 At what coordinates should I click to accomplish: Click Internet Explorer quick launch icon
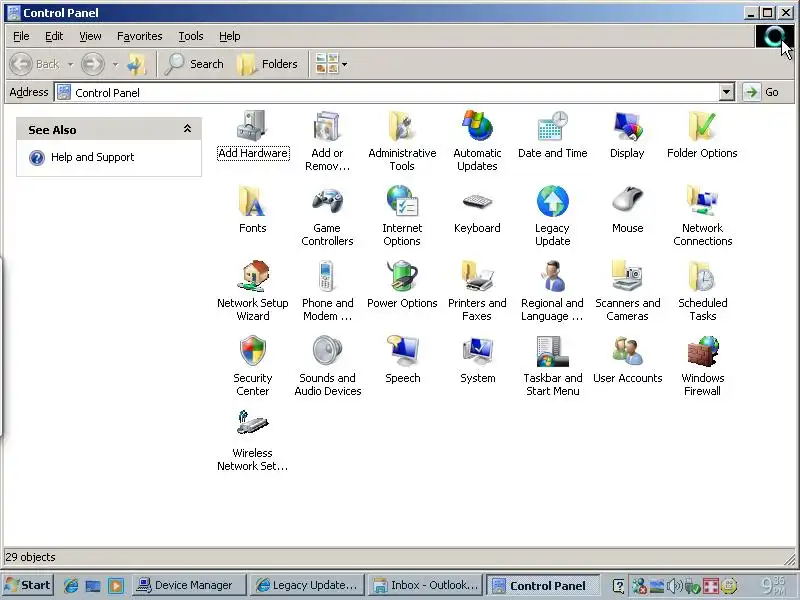click(x=70, y=585)
